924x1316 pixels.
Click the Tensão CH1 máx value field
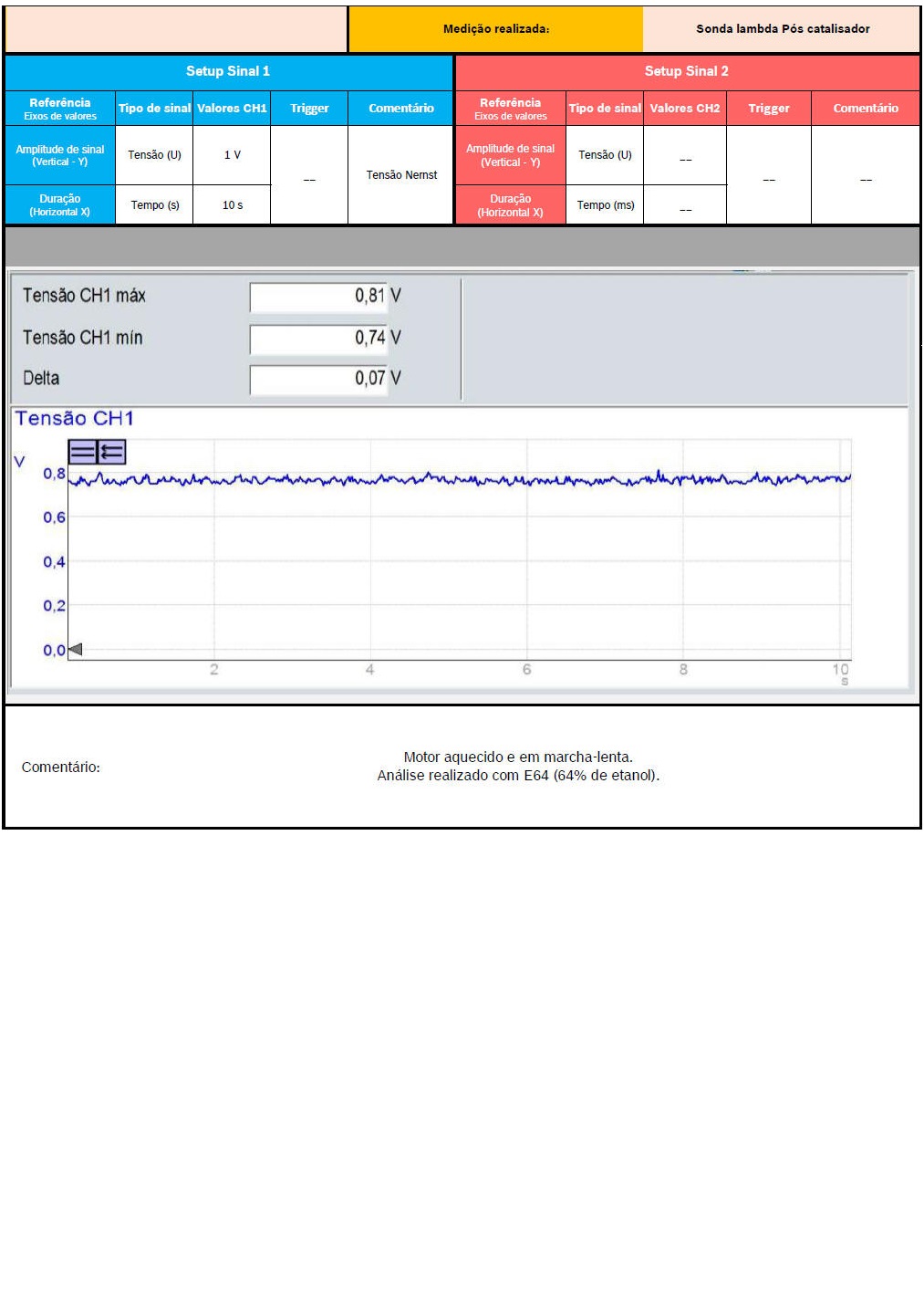coord(318,297)
